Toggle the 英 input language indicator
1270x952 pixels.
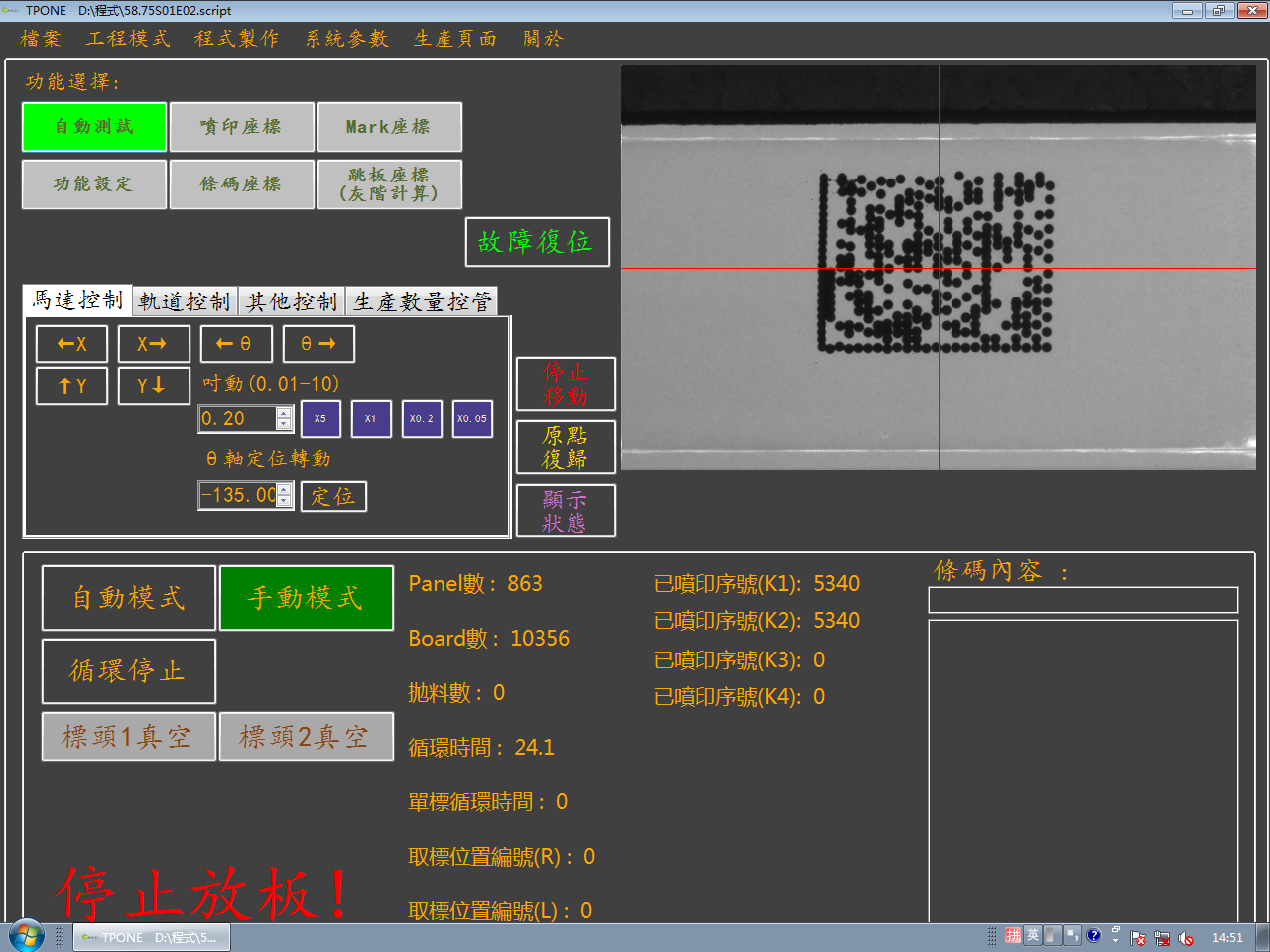pos(1033,935)
